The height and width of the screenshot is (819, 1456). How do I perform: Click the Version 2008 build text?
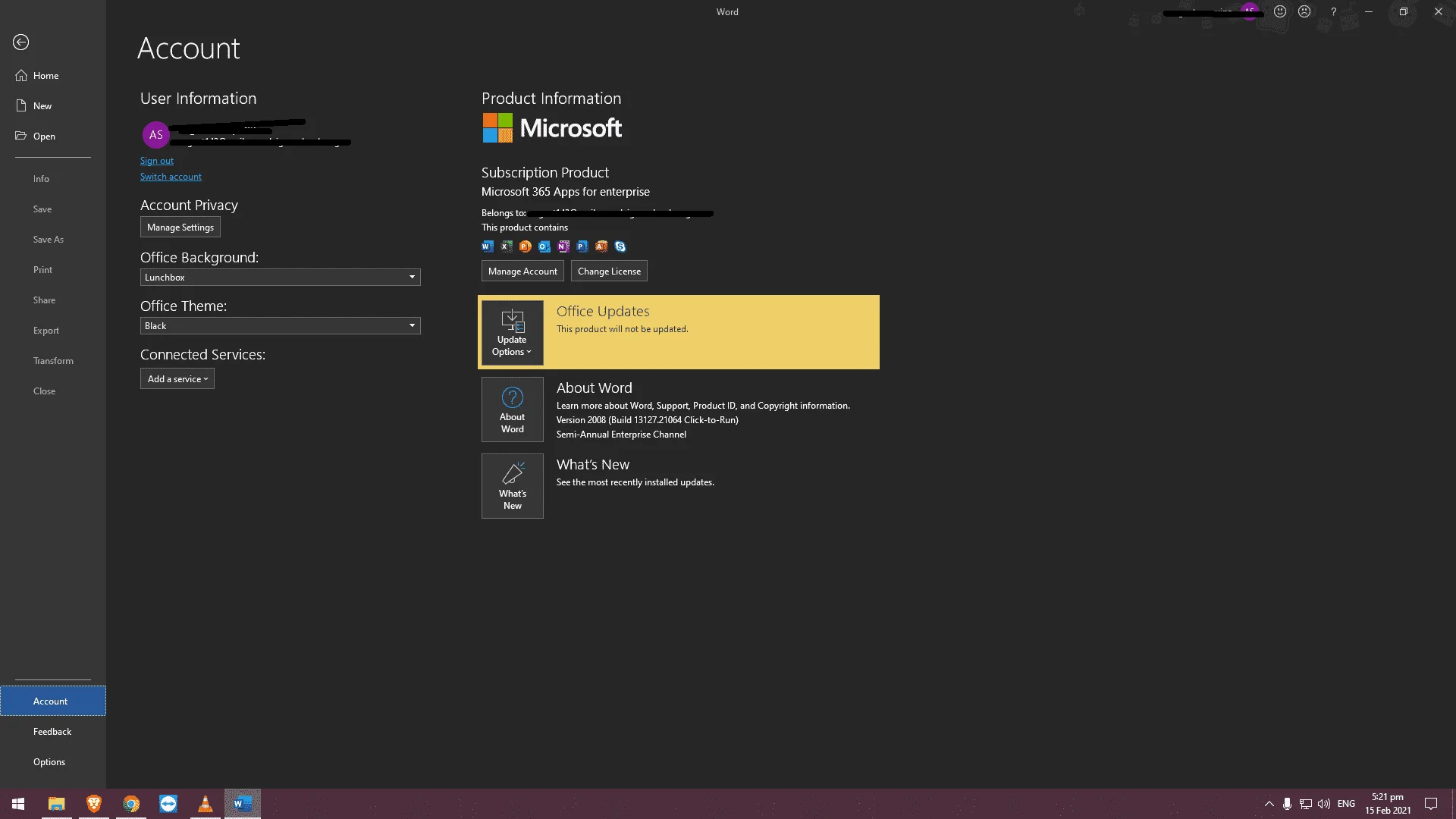pyautogui.click(x=648, y=420)
